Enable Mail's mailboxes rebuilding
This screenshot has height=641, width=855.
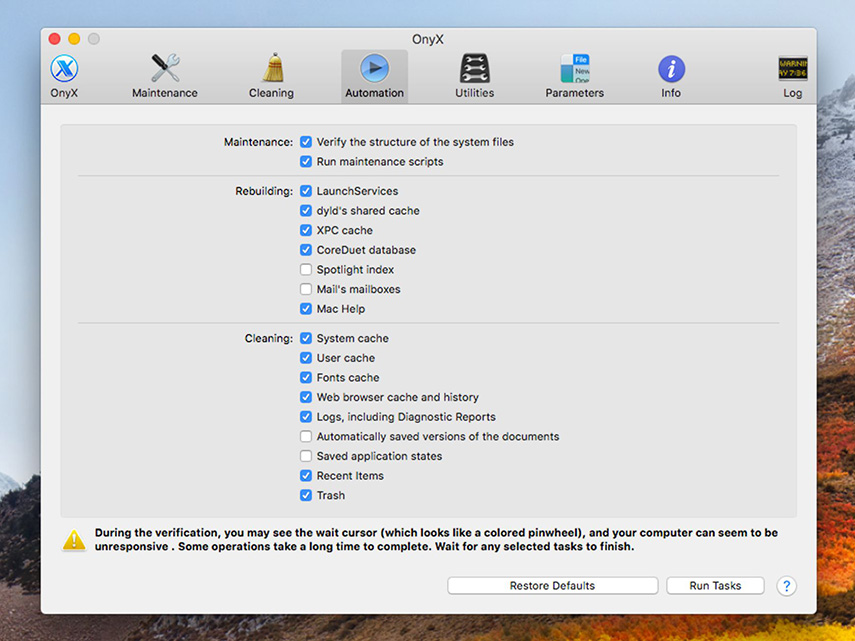306,289
